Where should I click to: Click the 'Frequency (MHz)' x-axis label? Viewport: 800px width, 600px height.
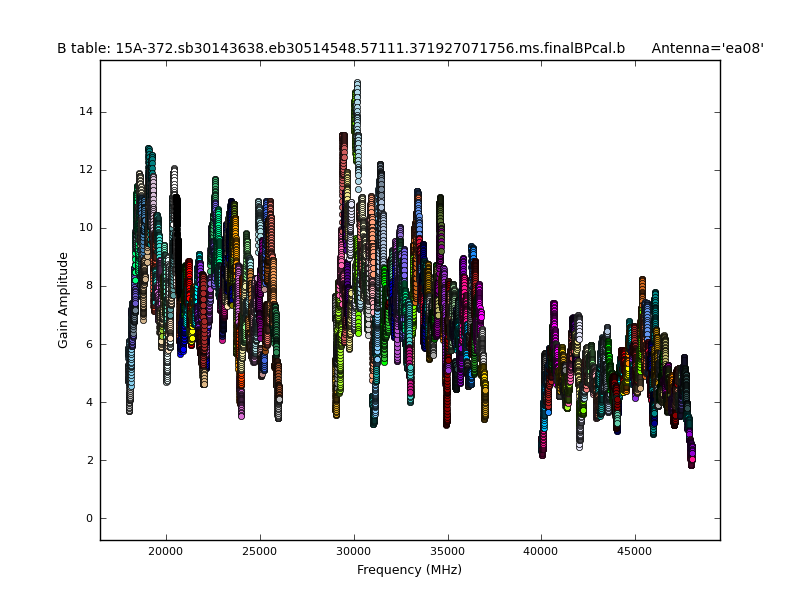409,570
